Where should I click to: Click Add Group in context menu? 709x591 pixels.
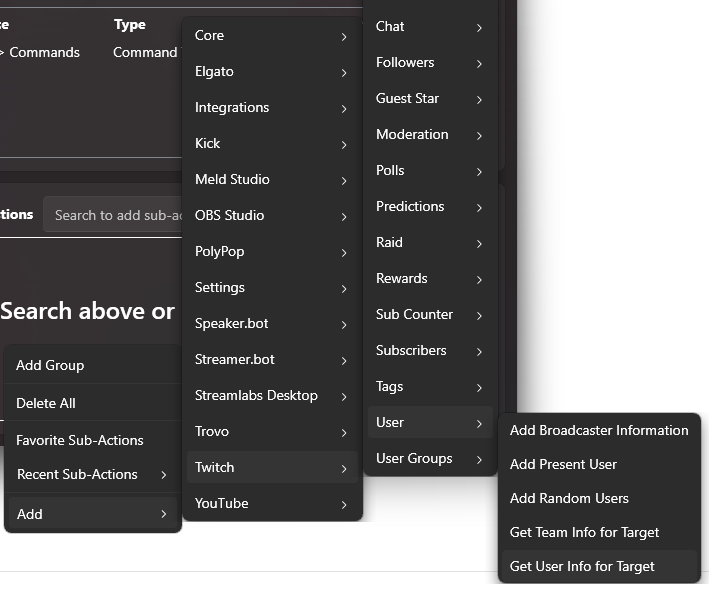click(x=93, y=365)
